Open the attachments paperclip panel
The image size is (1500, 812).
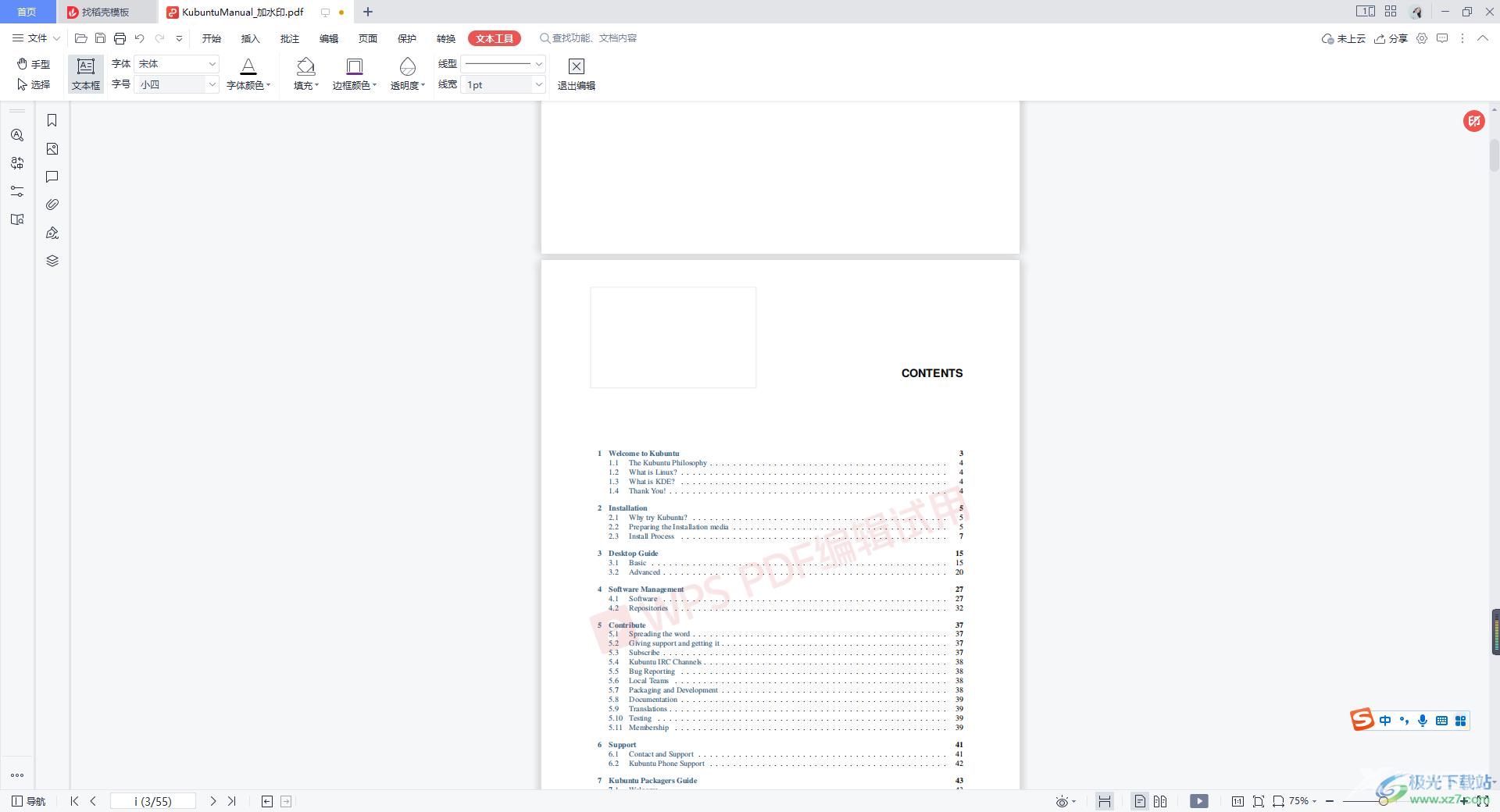52,205
